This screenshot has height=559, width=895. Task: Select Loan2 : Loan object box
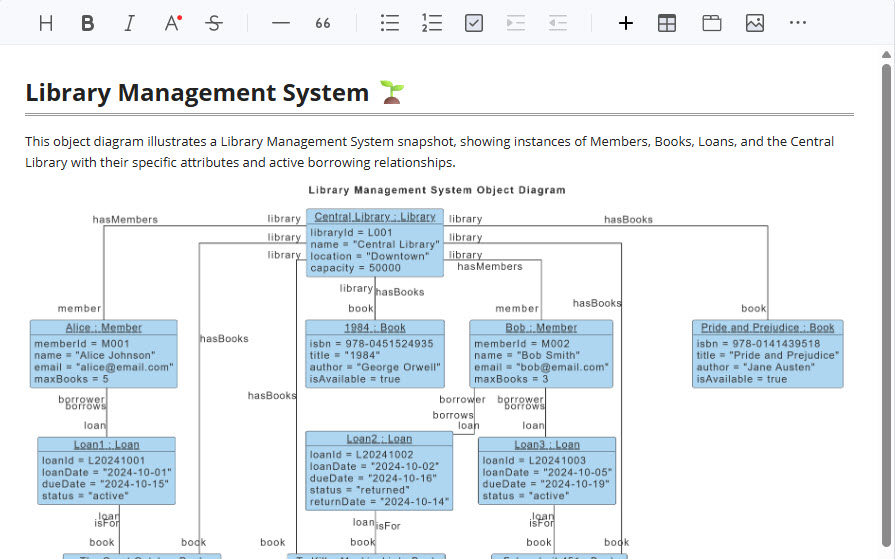(379, 471)
